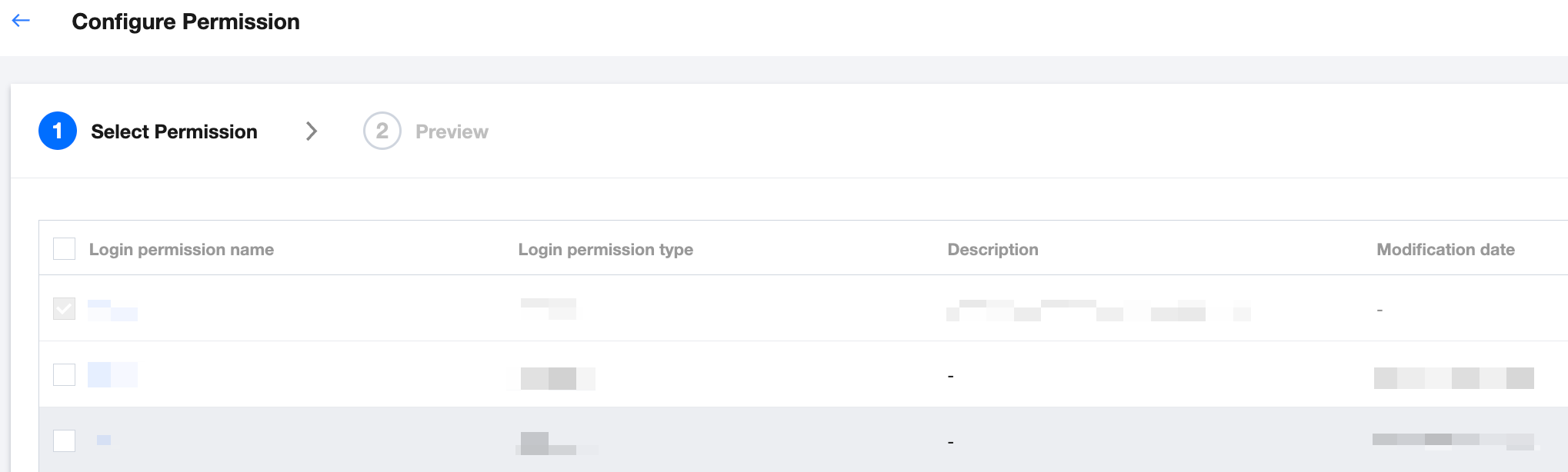The height and width of the screenshot is (472, 1568).
Task: Click the back arrow beside Configure Permission
Action: [x=21, y=21]
